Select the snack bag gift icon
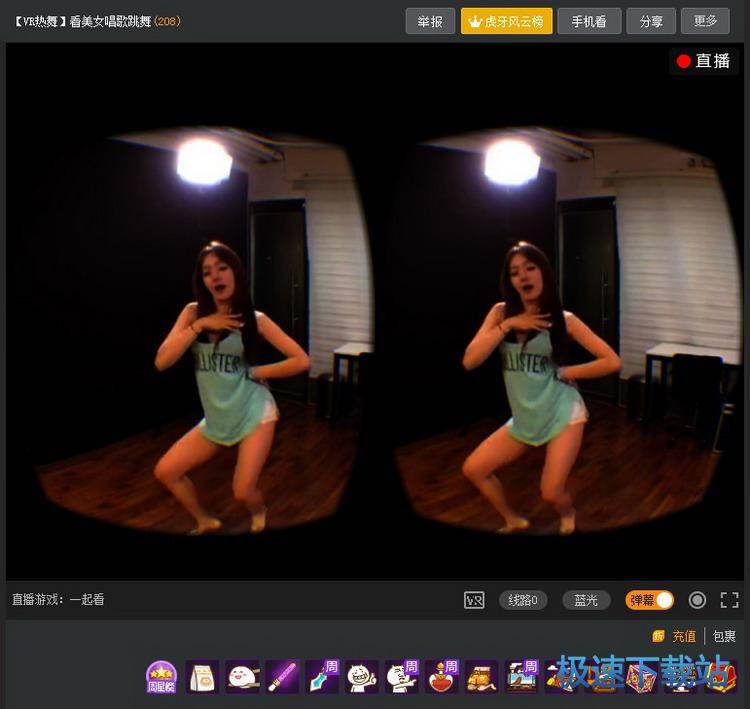Image resolution: width=750 pixels, height=709 pixels. (202, 676)
